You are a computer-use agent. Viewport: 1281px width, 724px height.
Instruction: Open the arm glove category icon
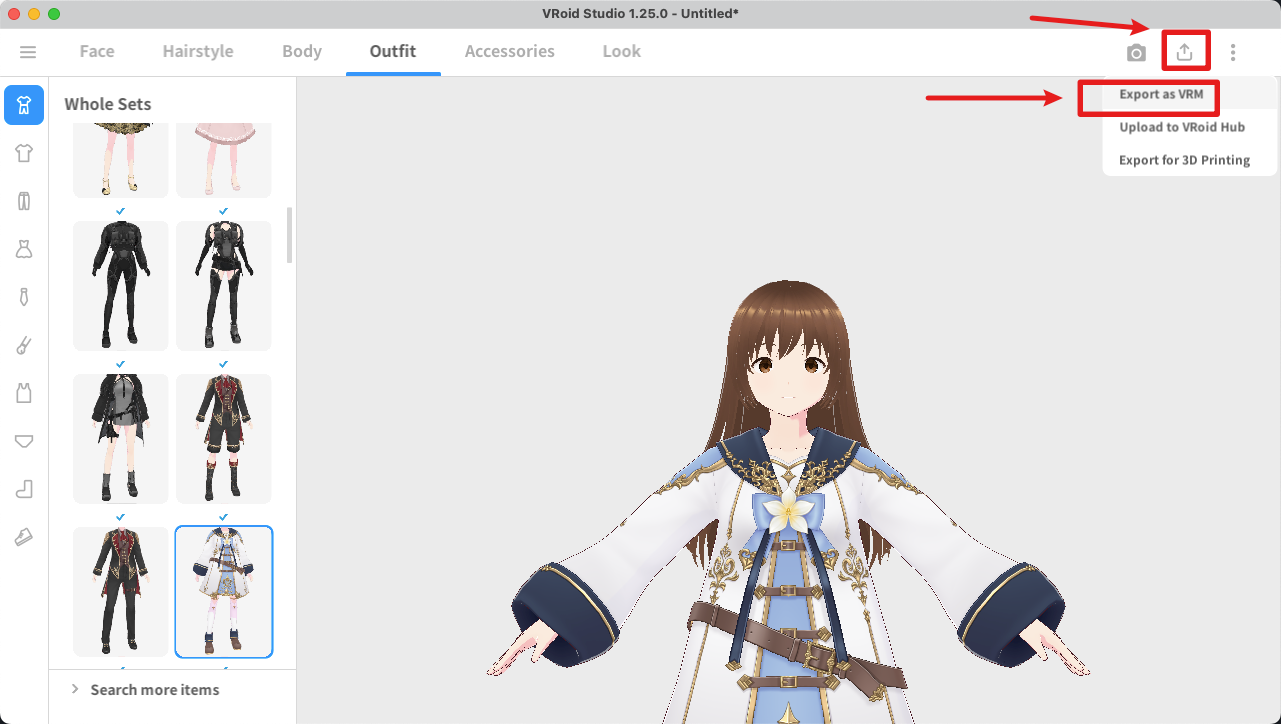24,345
